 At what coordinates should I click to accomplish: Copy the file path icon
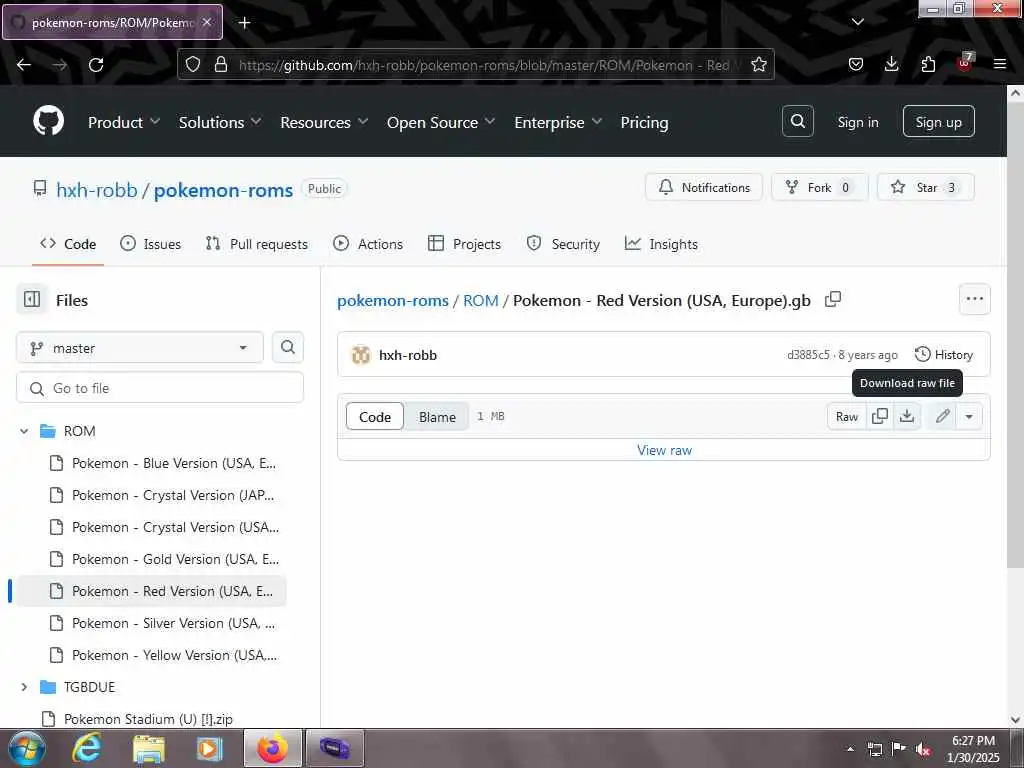pos(833,300)
